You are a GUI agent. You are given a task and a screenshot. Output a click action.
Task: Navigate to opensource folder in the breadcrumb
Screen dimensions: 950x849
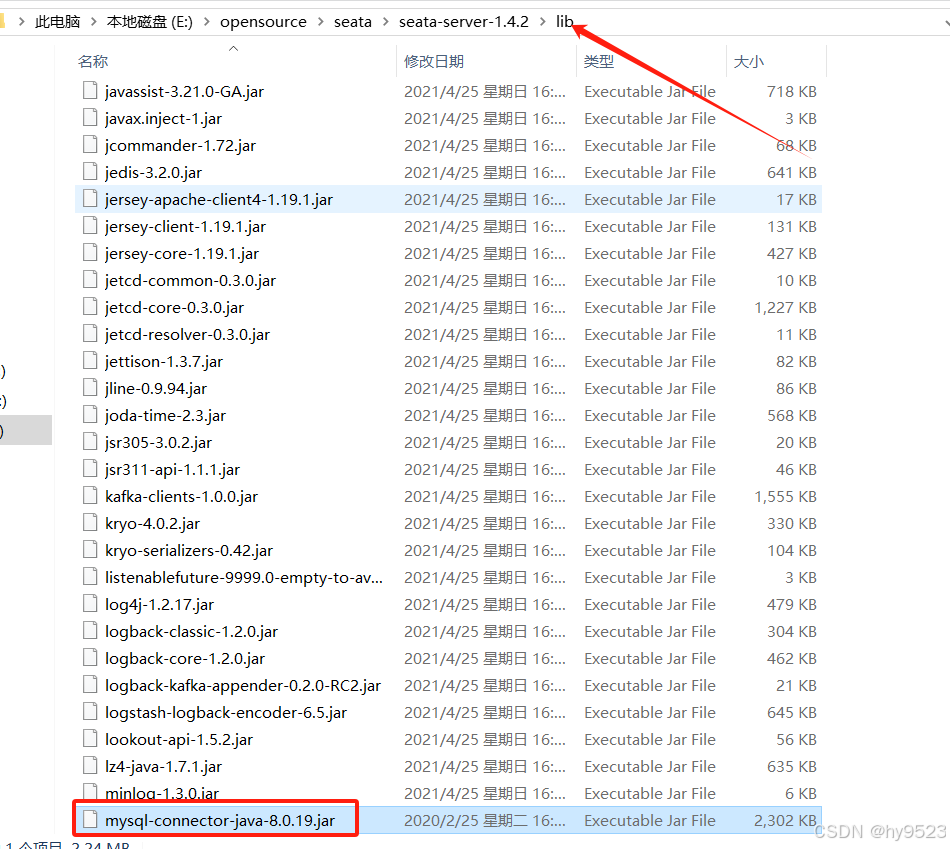[264, 22]
